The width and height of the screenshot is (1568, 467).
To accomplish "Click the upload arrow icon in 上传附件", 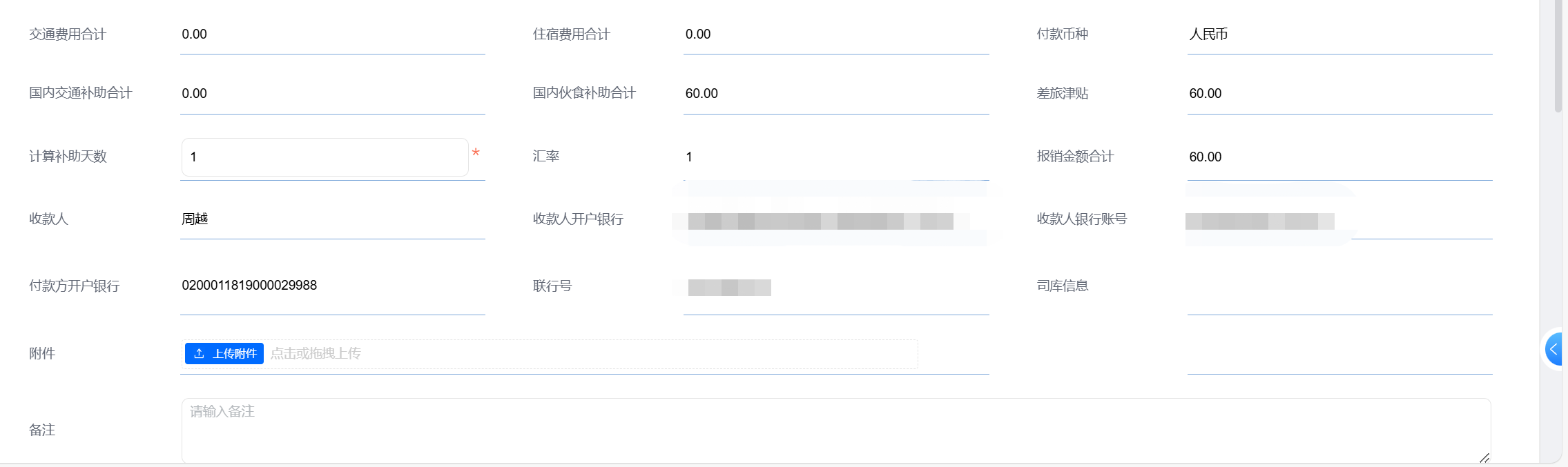I will tap(199, 354).
